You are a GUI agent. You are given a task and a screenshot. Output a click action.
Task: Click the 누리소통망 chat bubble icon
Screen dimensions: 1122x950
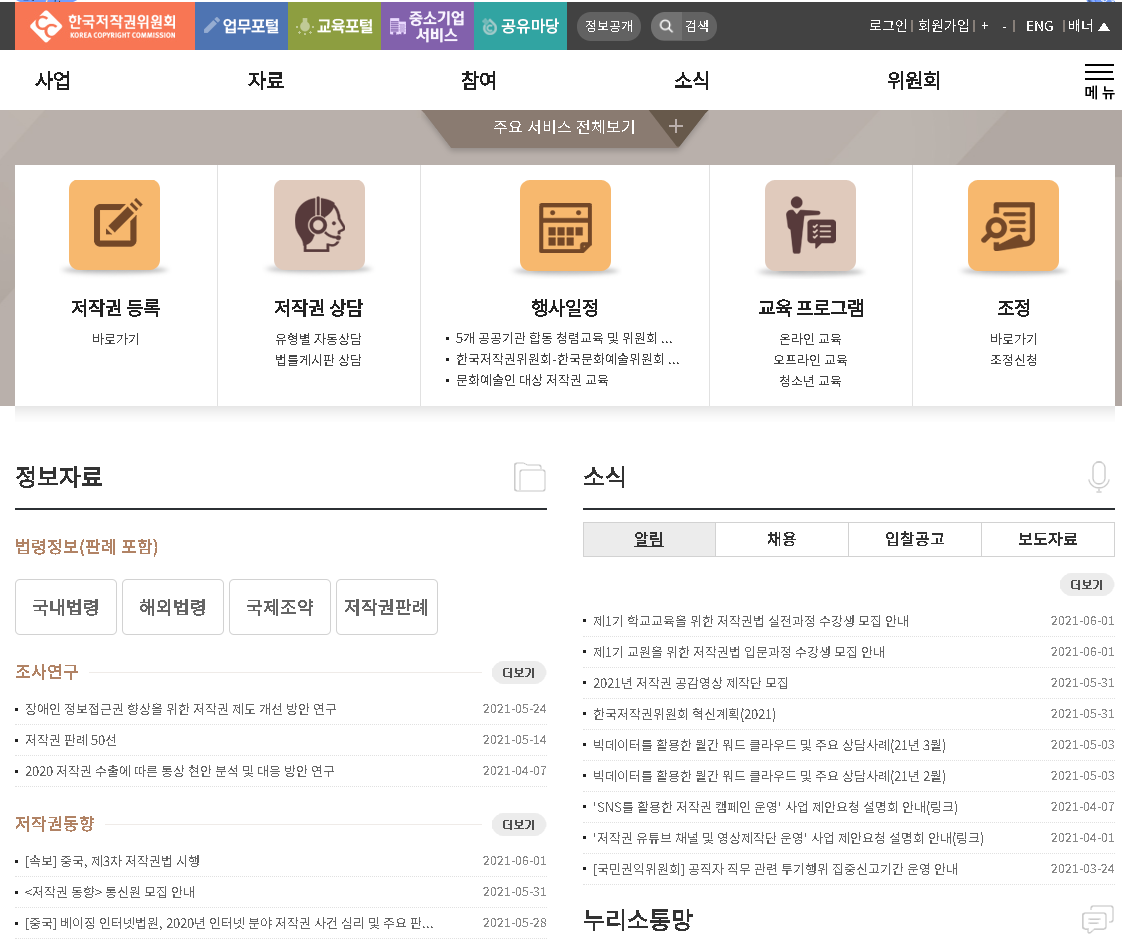(1098, 919)
